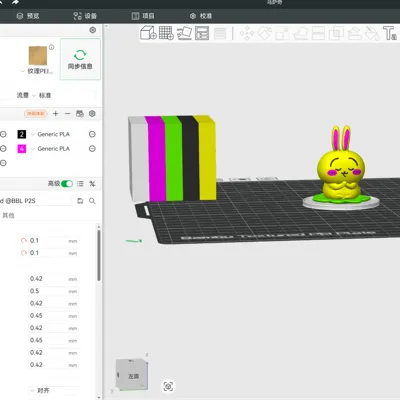Edit the filament 2 Generic PLA preset
The image size is (400, 400).
[92, 134]
